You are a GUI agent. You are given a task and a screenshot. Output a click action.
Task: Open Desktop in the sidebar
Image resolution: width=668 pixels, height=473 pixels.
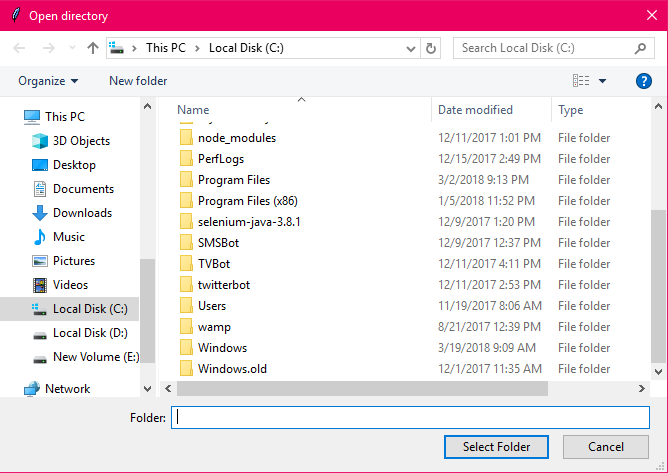coord(64,165)
